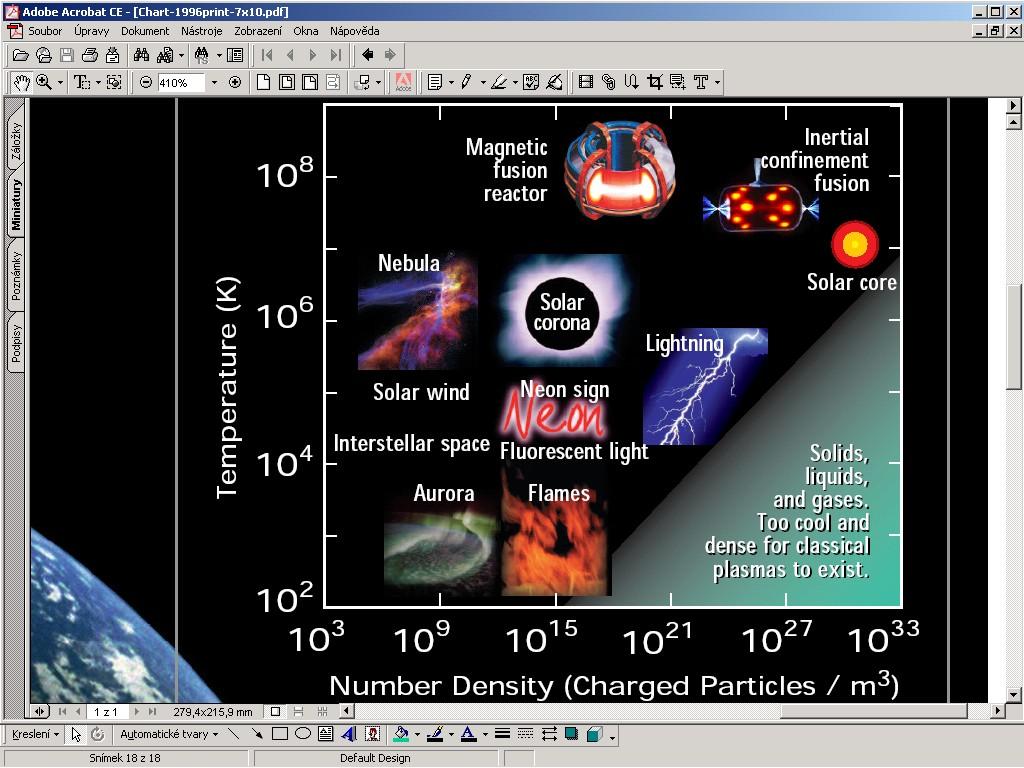Select the Article thread tool

coord(631,82)
